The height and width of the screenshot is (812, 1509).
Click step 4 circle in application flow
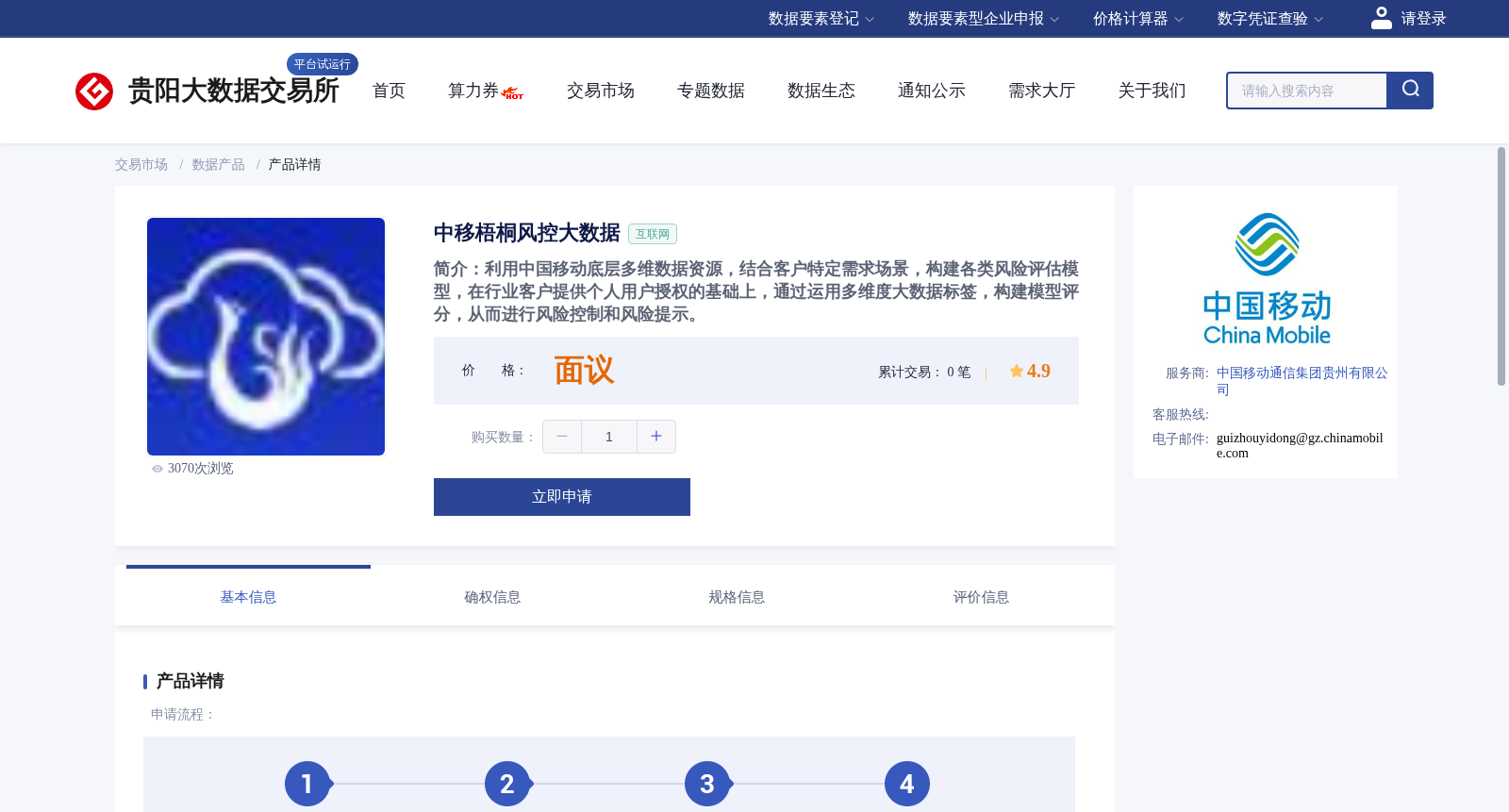pyautogui.click(x=907, y=784)
